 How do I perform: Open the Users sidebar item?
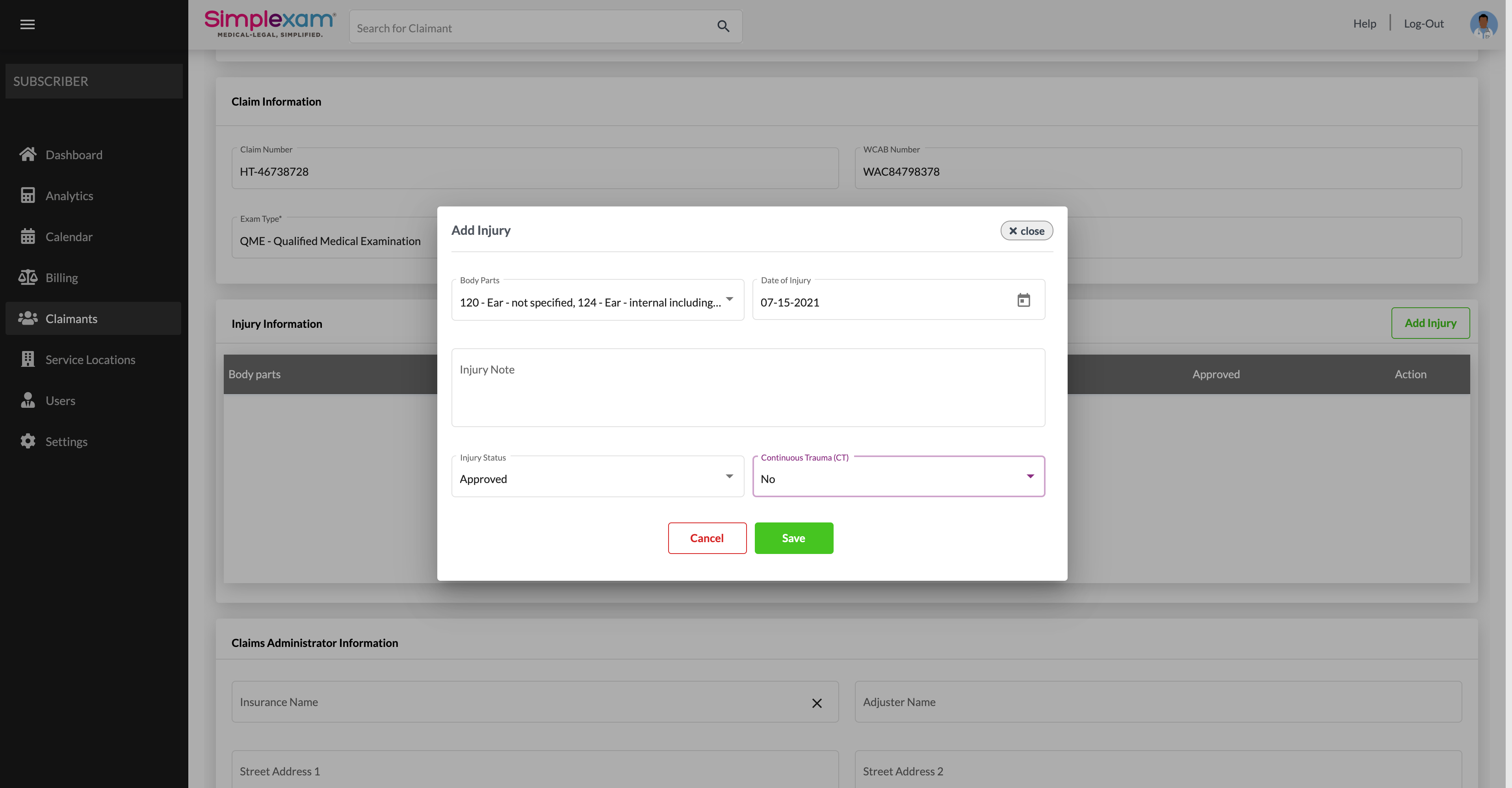pos(60,400)
